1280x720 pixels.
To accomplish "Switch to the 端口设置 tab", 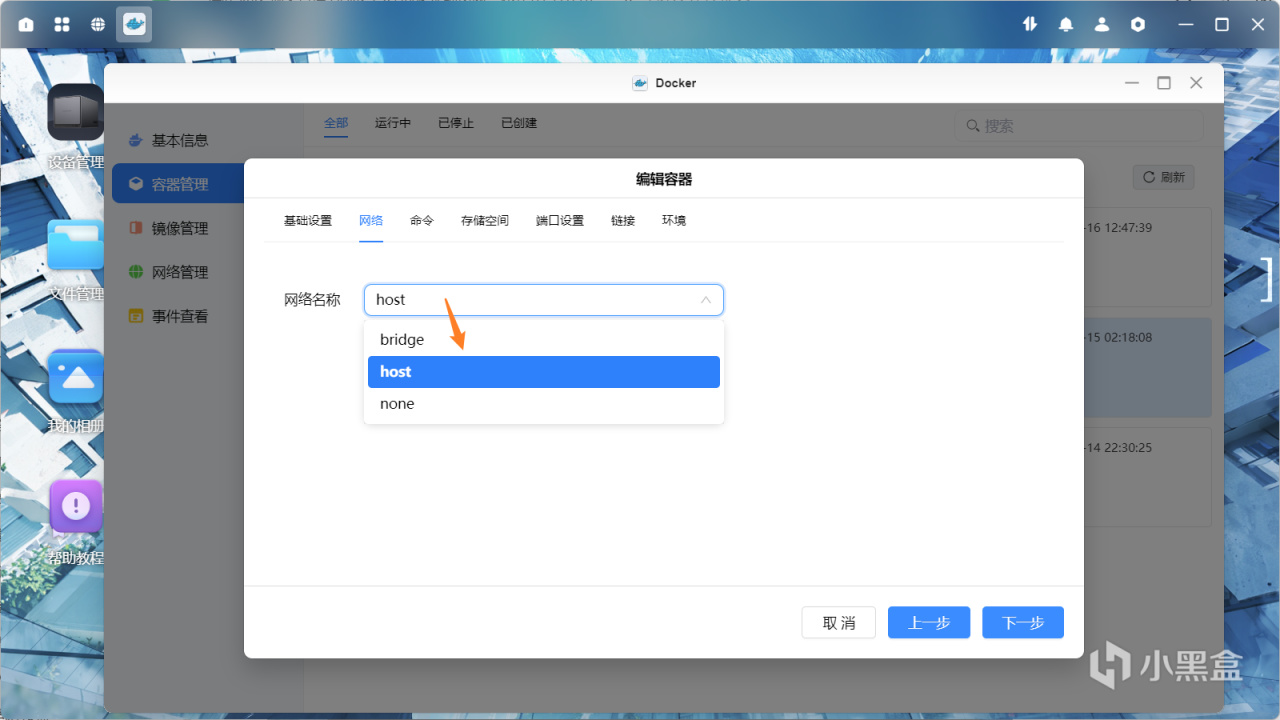I will pyautogui.click(x=560, y=220).
